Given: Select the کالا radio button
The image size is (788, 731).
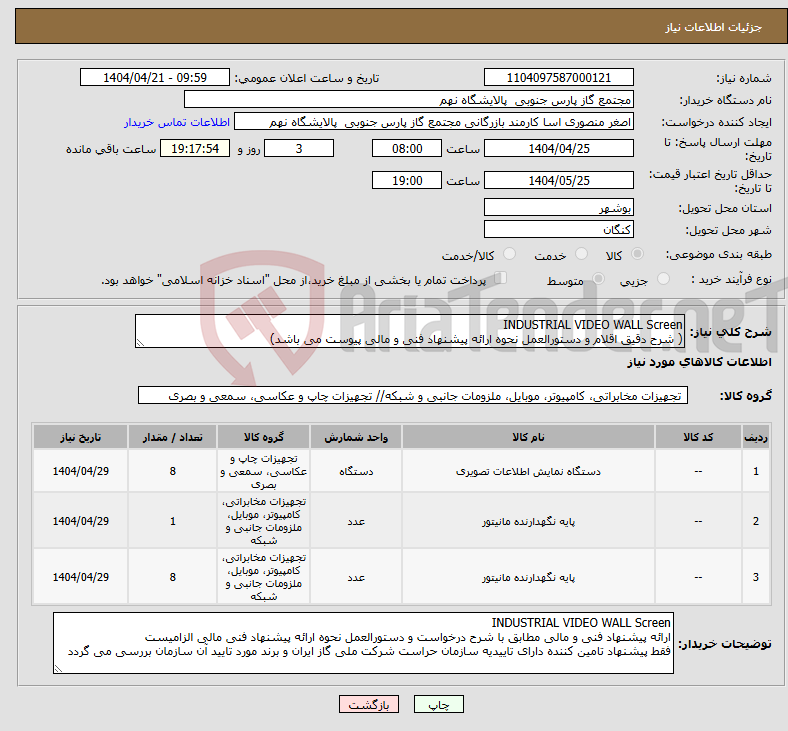Looking at the screenshot, I should tap(637, 254).
